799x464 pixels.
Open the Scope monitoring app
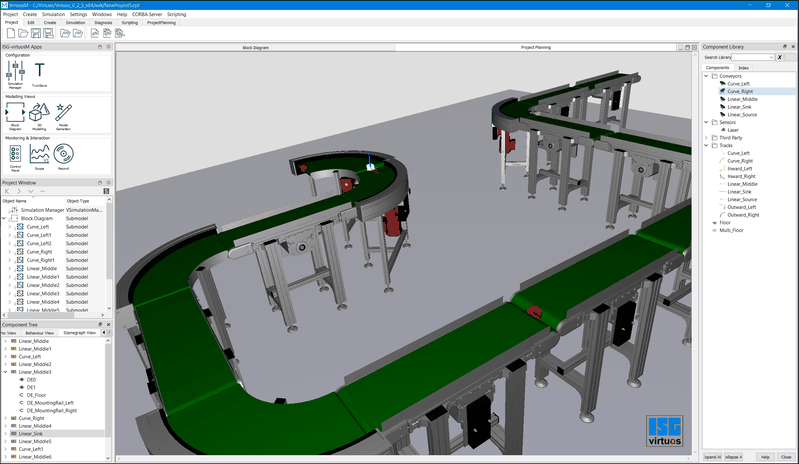(40, 155)
